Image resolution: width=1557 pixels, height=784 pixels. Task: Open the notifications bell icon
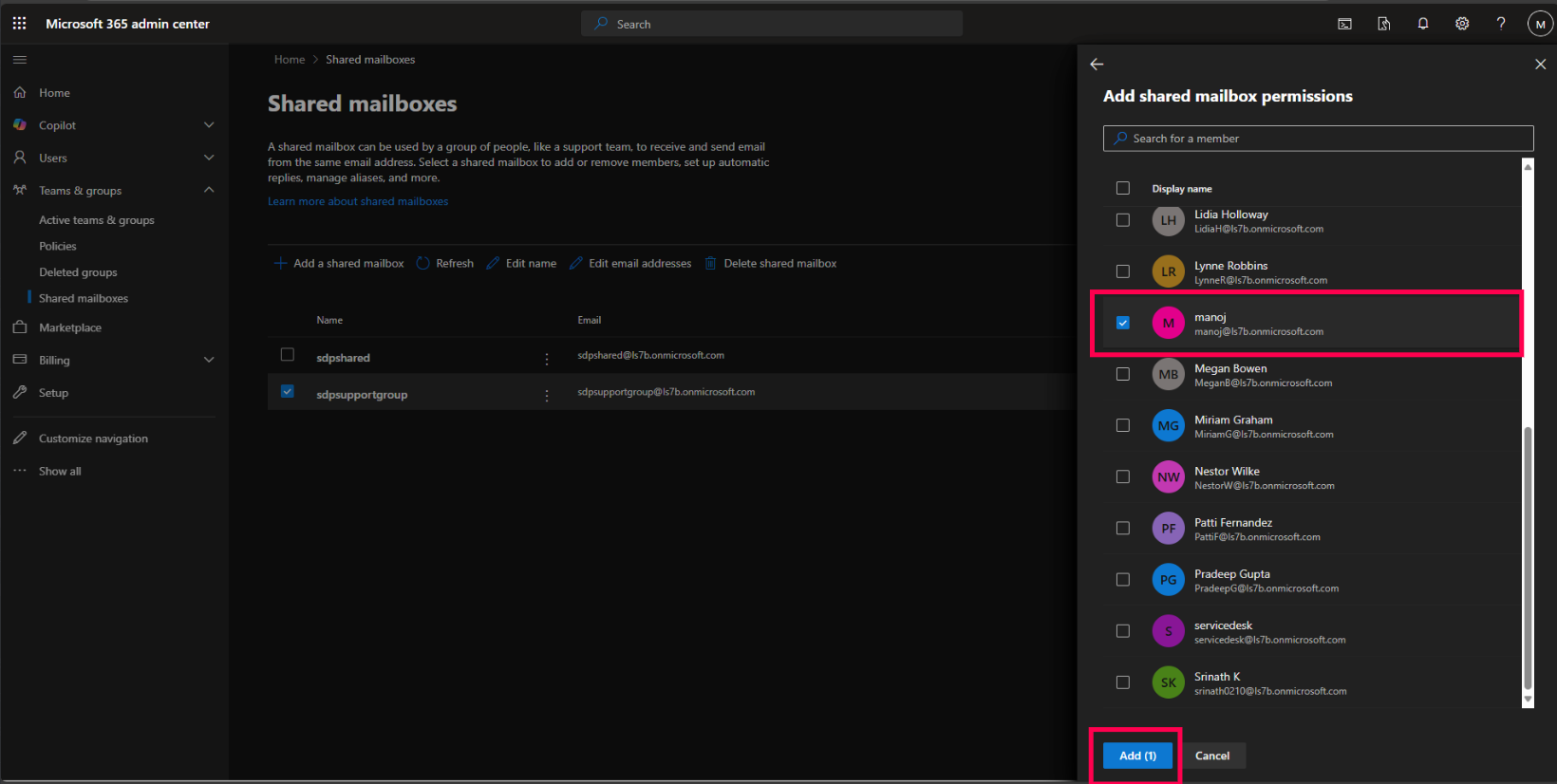pyautogui.click(x=1422, y=24)
